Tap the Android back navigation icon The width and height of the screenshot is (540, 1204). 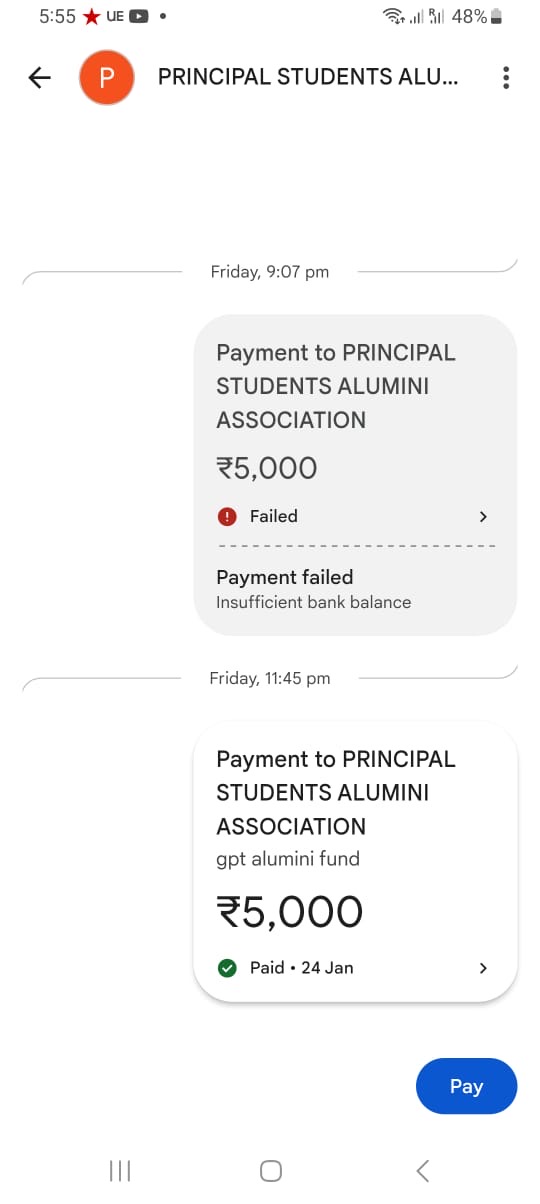point(422,1171)
